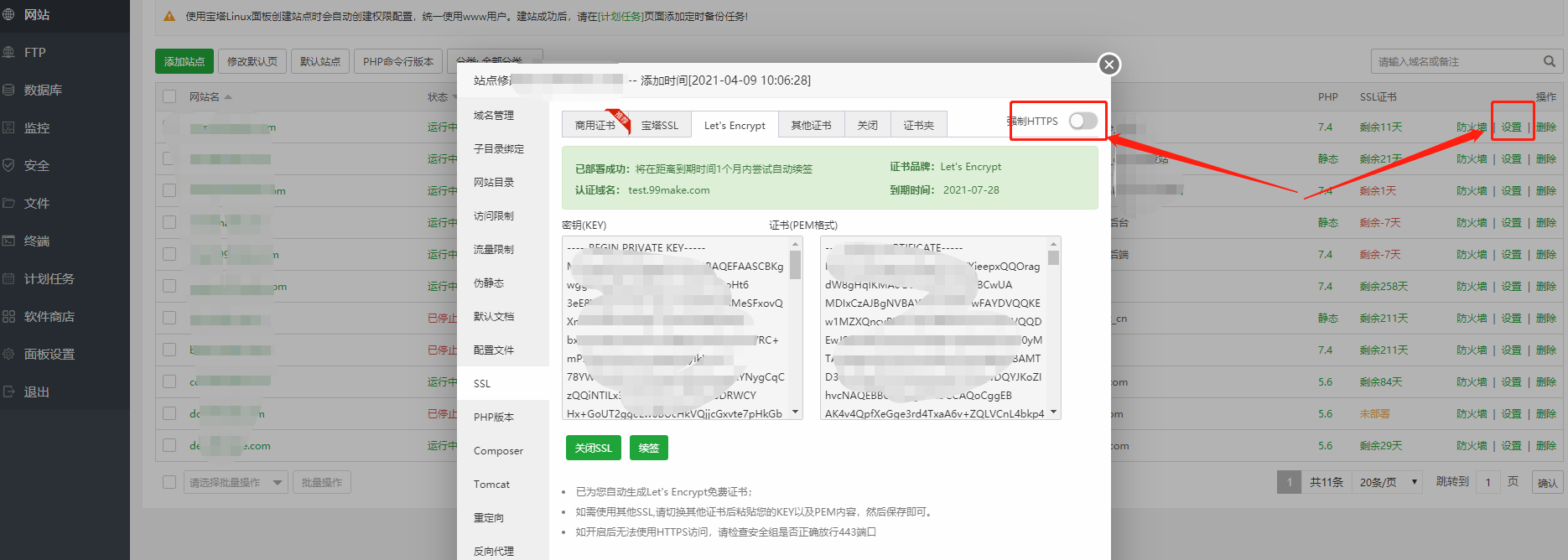Viewport: 1568px width, 560px height.
Task: Open 反向代理 in dialog side menu
Action: click(503, 551)
